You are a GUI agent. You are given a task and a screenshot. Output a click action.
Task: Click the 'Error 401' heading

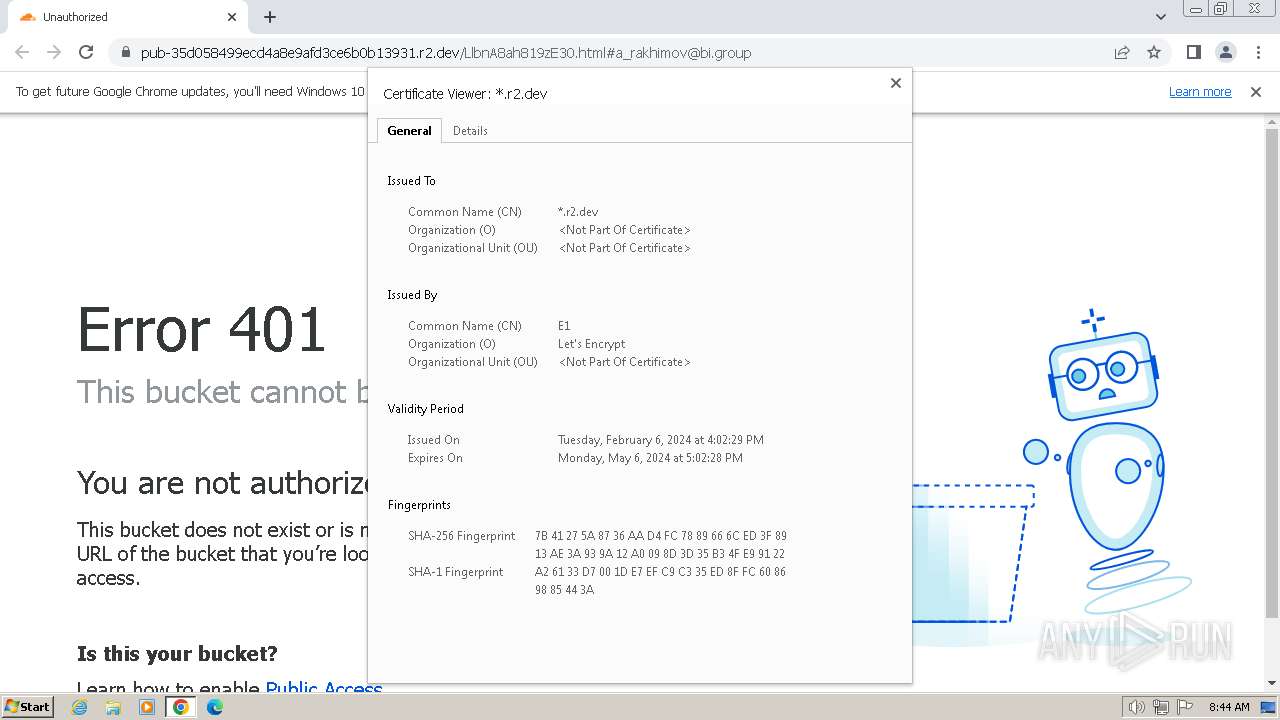coord(202,329)
